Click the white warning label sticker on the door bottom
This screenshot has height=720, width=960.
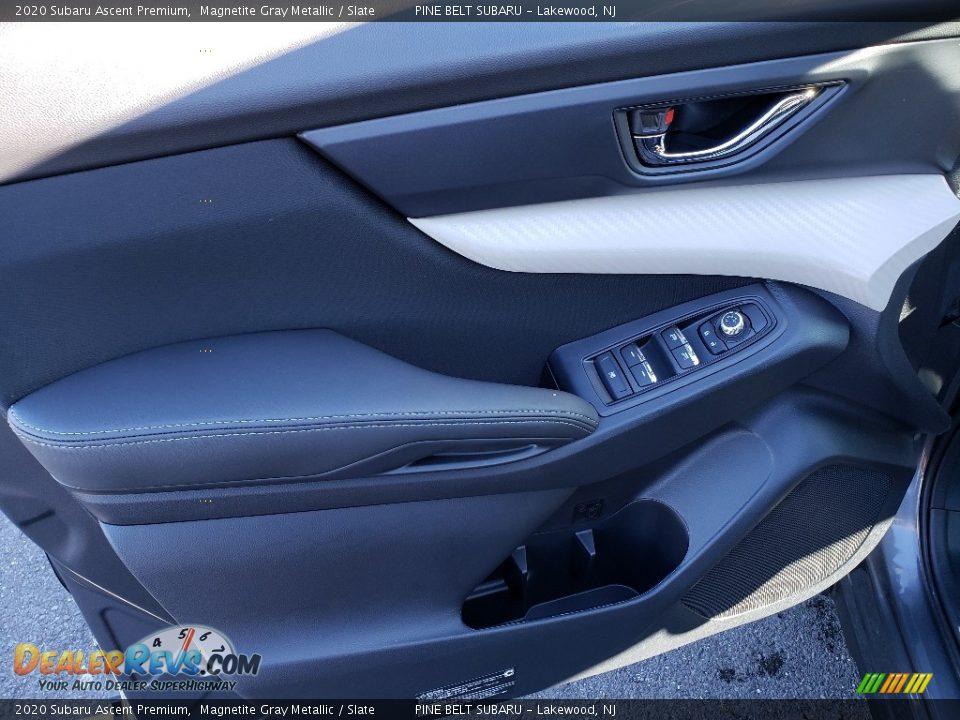pyautogui.click(x=466, y=688)
